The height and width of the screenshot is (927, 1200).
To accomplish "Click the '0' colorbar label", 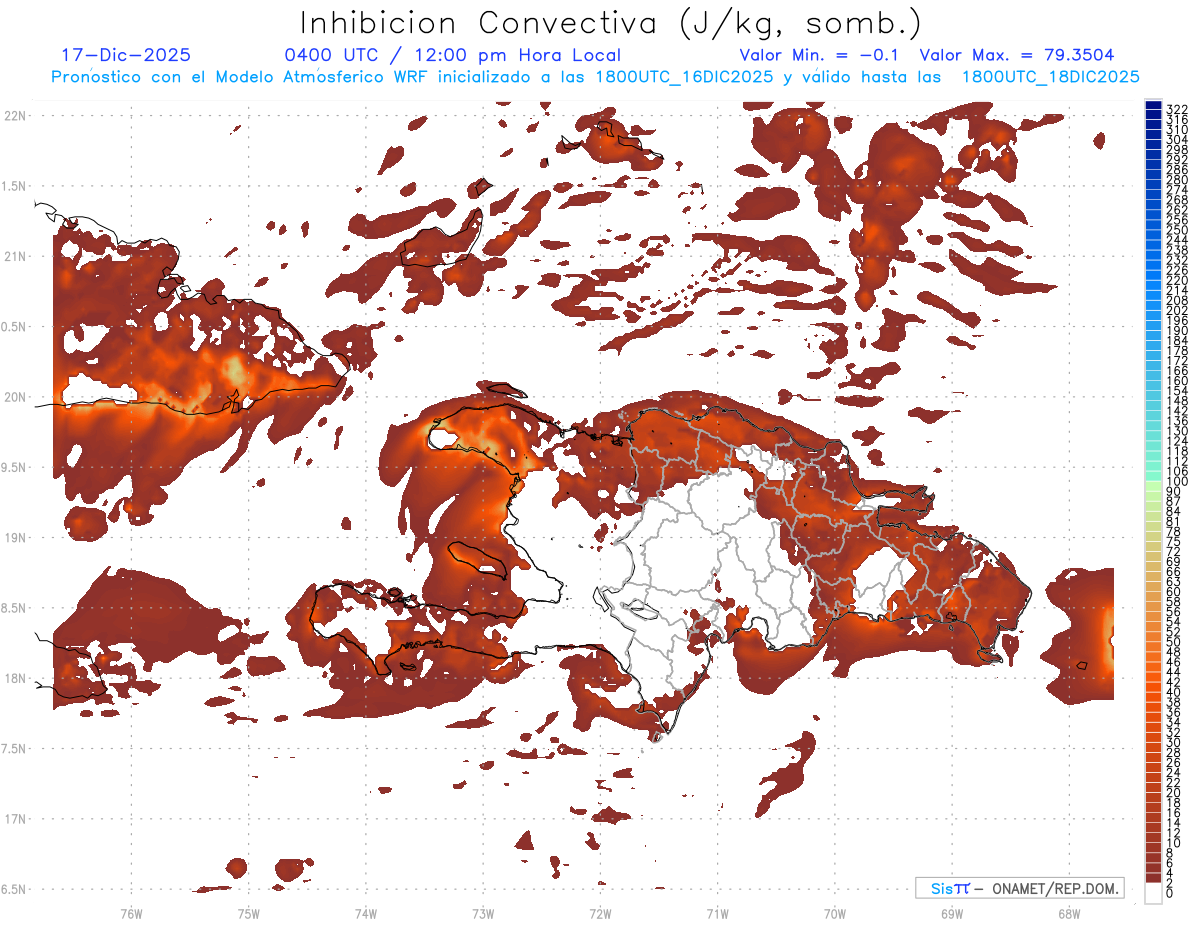I will tap(1170, 894).
